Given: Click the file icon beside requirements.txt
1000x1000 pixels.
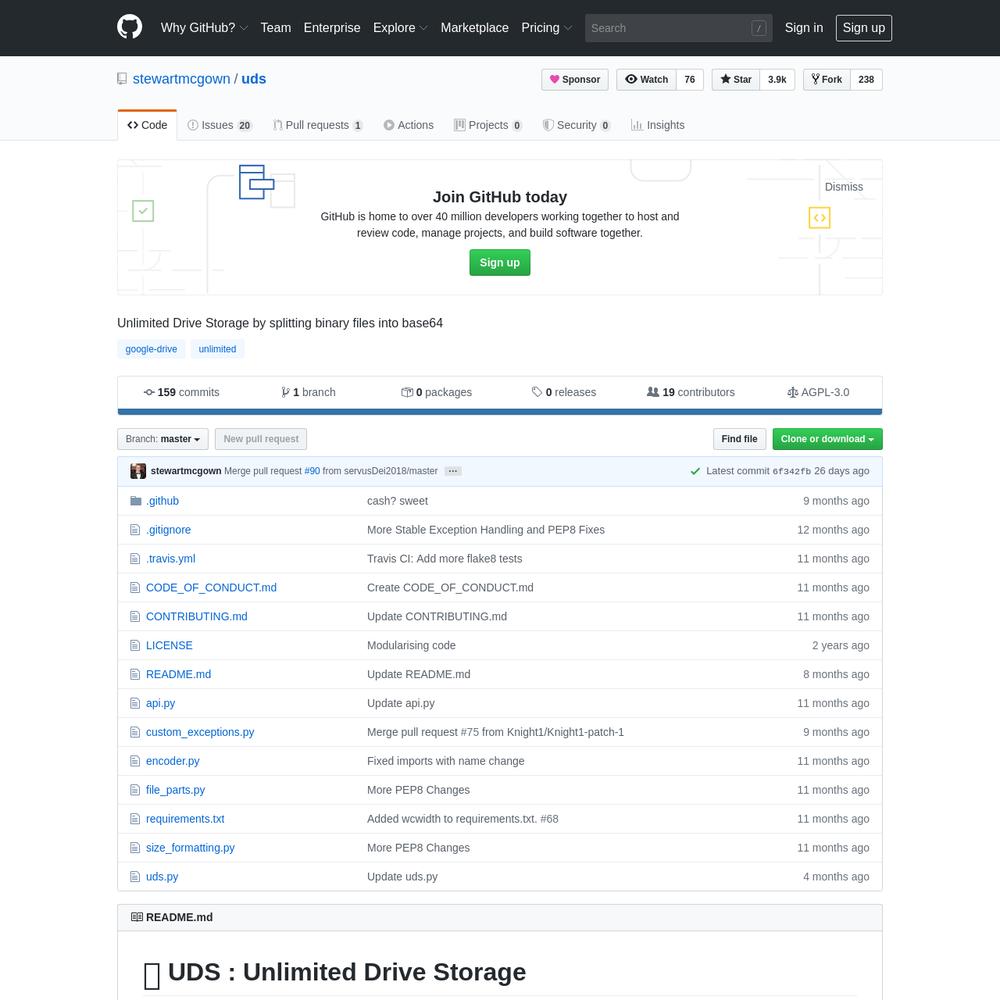Looking at the screenshot, I should pyautogui.click(x=135, y=819).
